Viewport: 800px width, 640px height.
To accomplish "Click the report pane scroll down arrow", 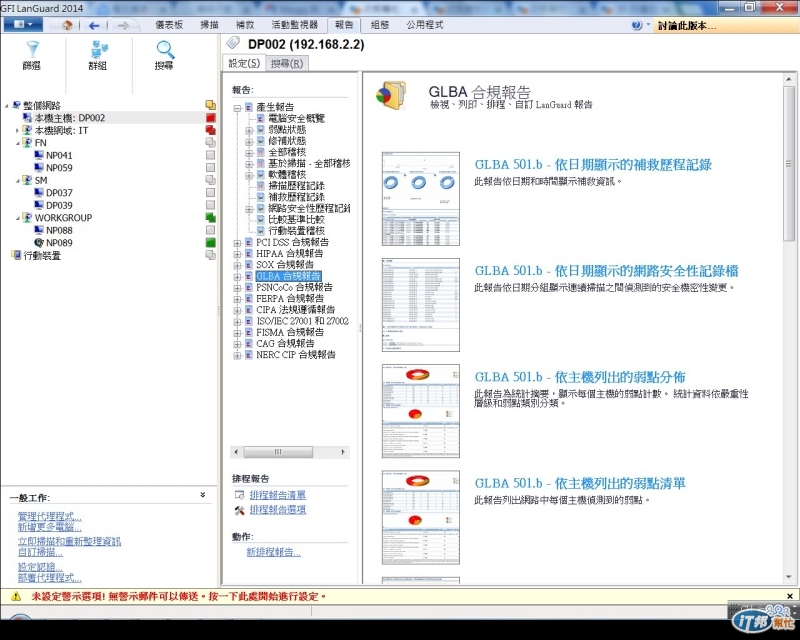I will (789, 577).
